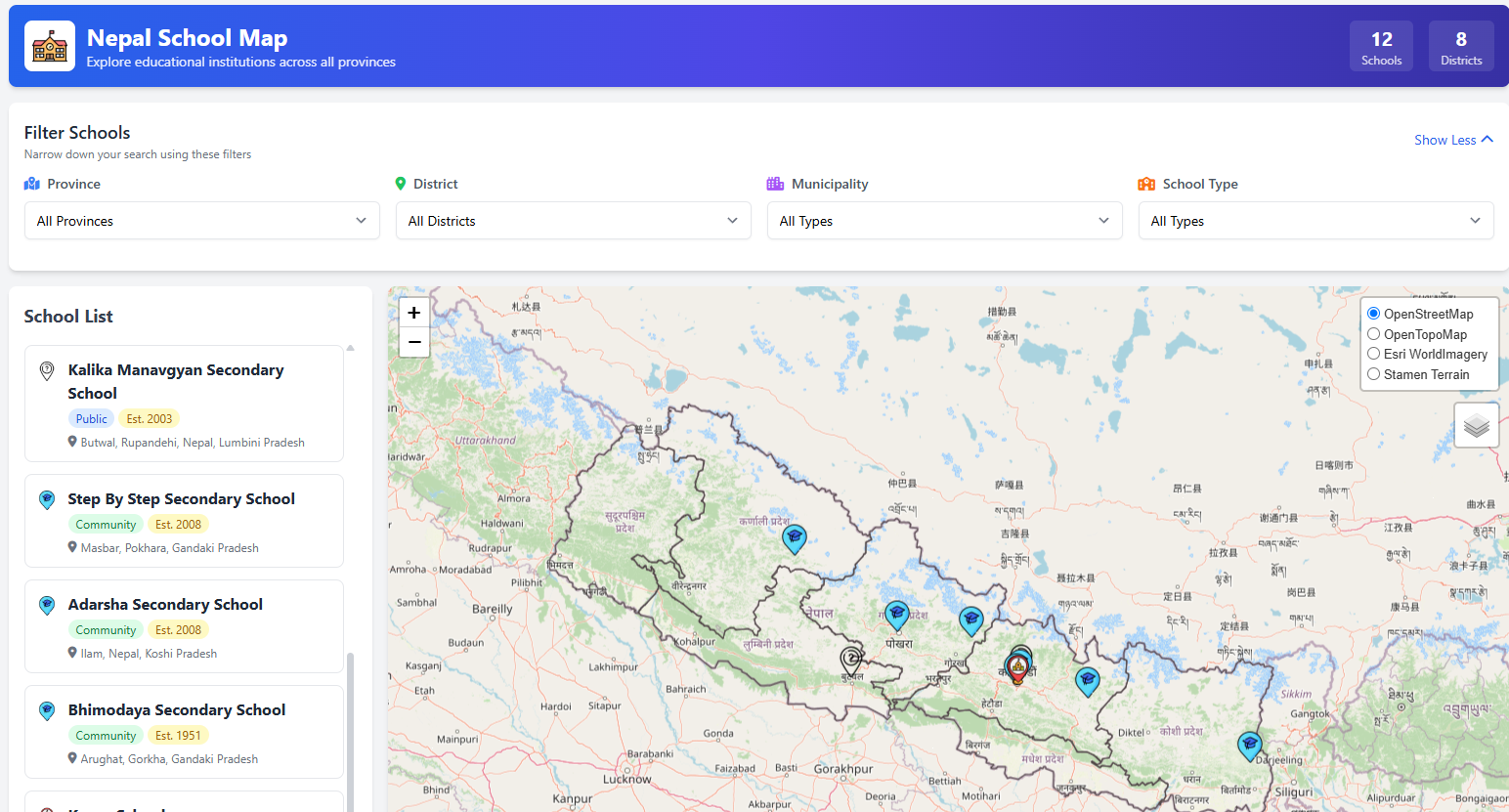Click the location pin beside Masbar, Pokhara address

coord(72,547)
